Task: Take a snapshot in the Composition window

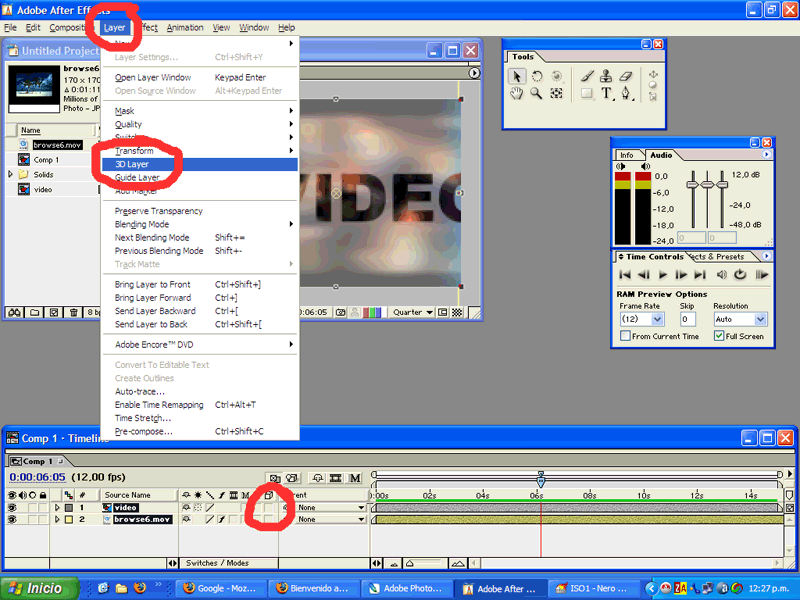Action: click(341, 312)
